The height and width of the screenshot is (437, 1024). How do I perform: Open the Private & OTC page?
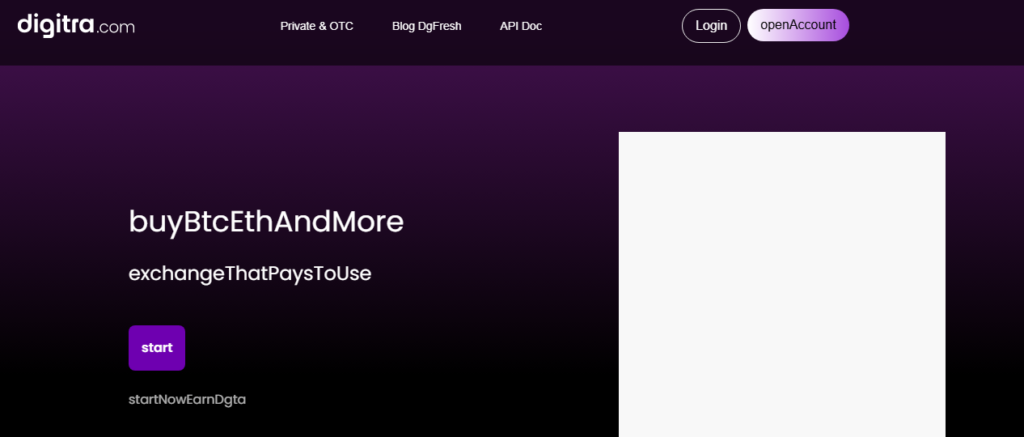pyautogui.click(x=316, y=26)
